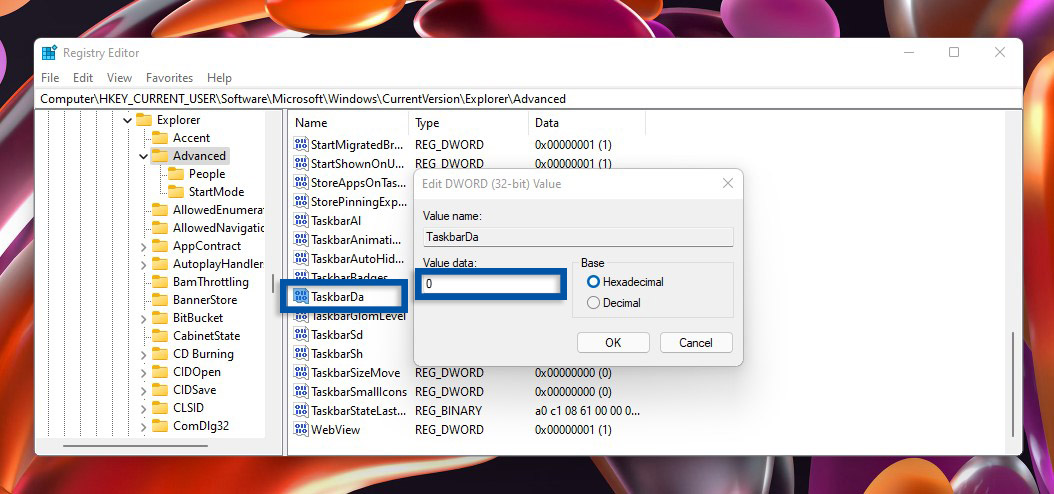The height and width of the screenshot is (494, 1054).
Task: Click the People folder icon in tree
Action: click(176, 174)
